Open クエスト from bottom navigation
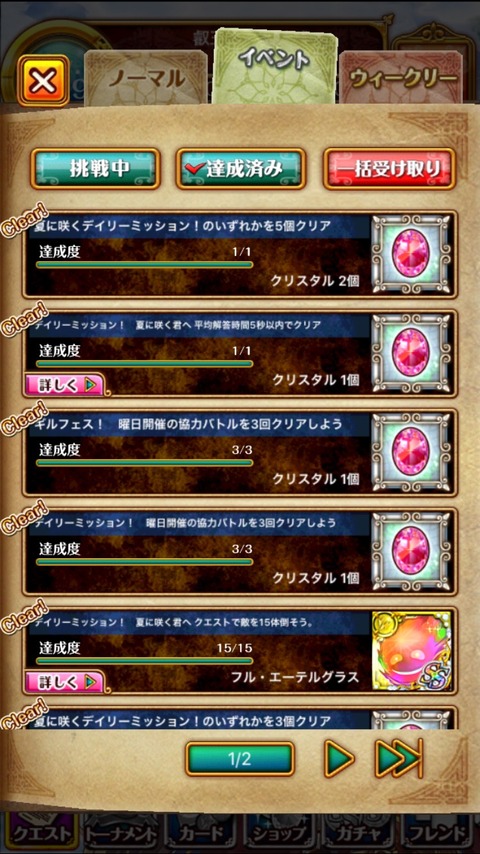 [x=41, y=833]
